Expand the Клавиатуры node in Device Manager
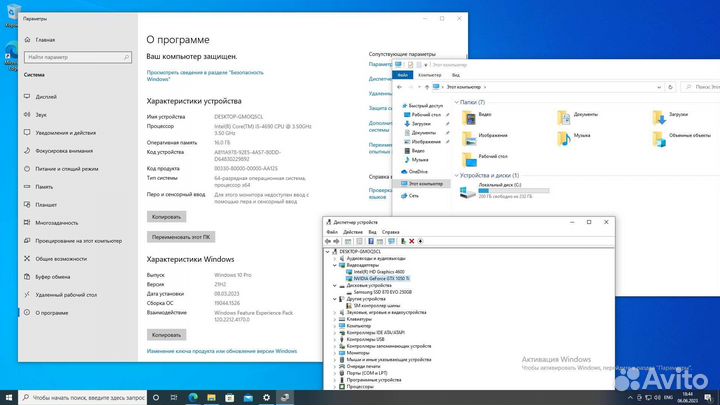Image resolution: width=720 pixels, height=405 pixels. pos(335,319)
